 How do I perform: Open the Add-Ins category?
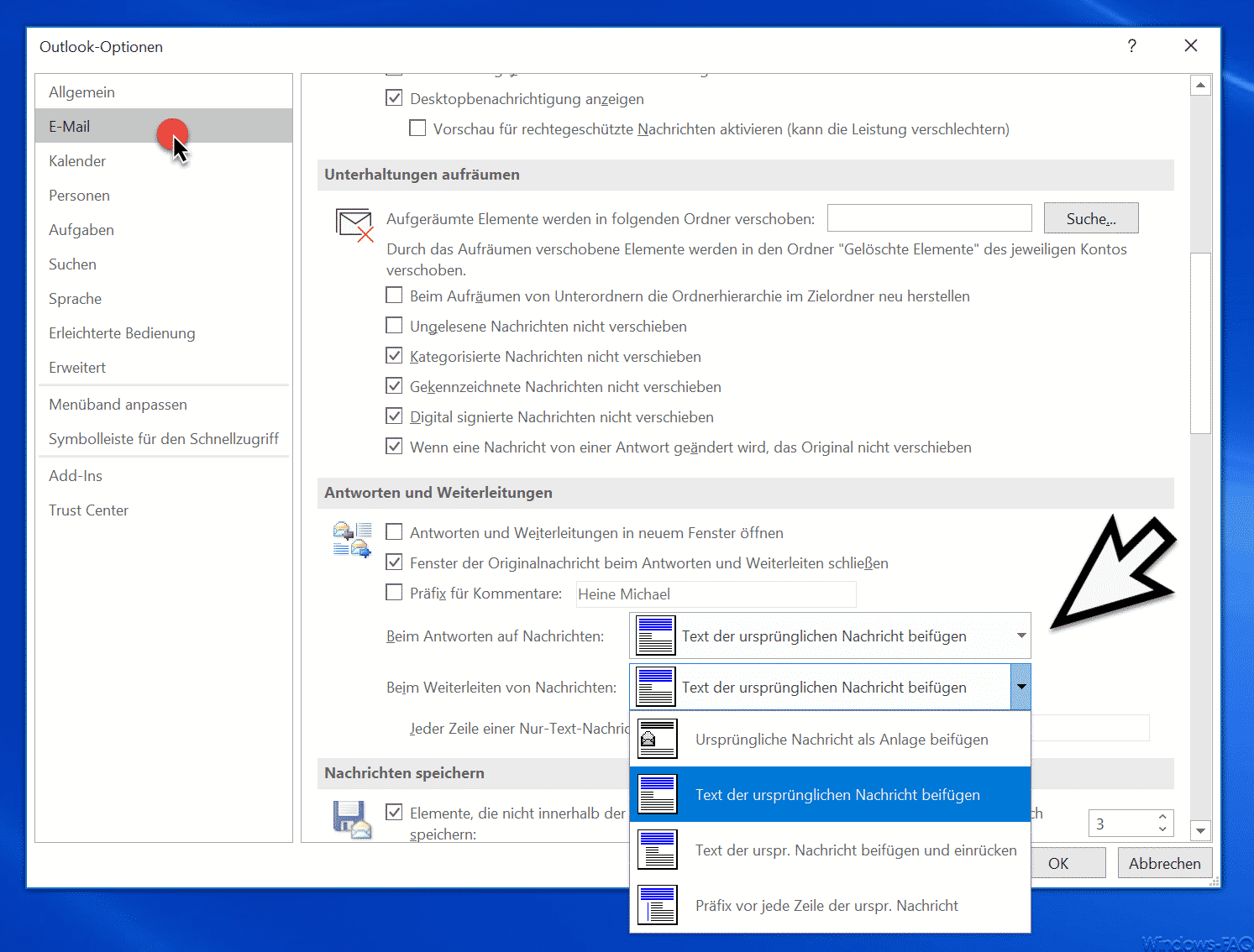point(164,475)
